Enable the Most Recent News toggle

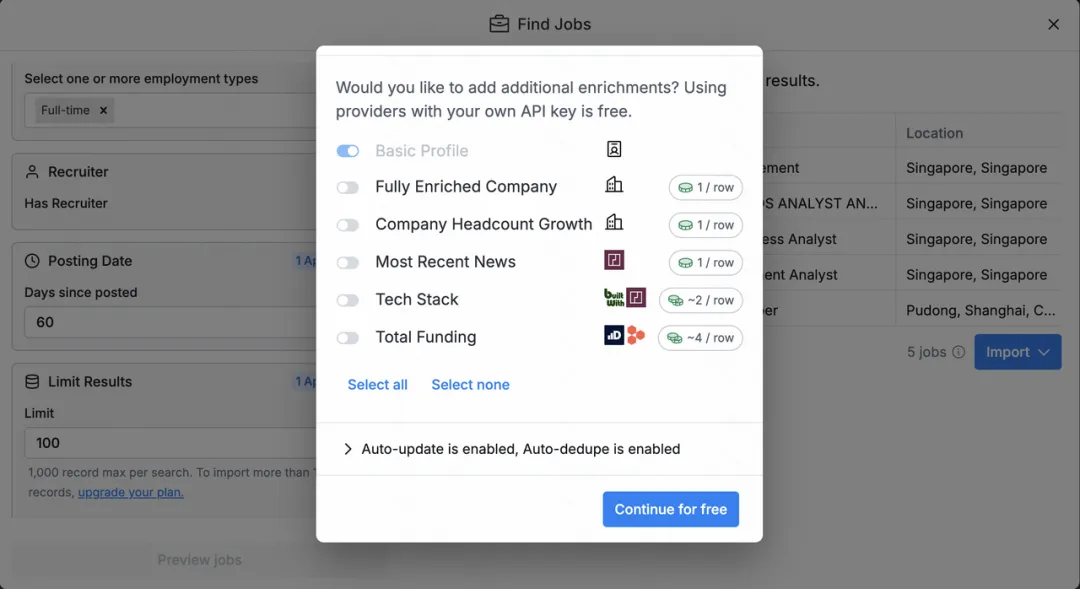click(348, 262)
